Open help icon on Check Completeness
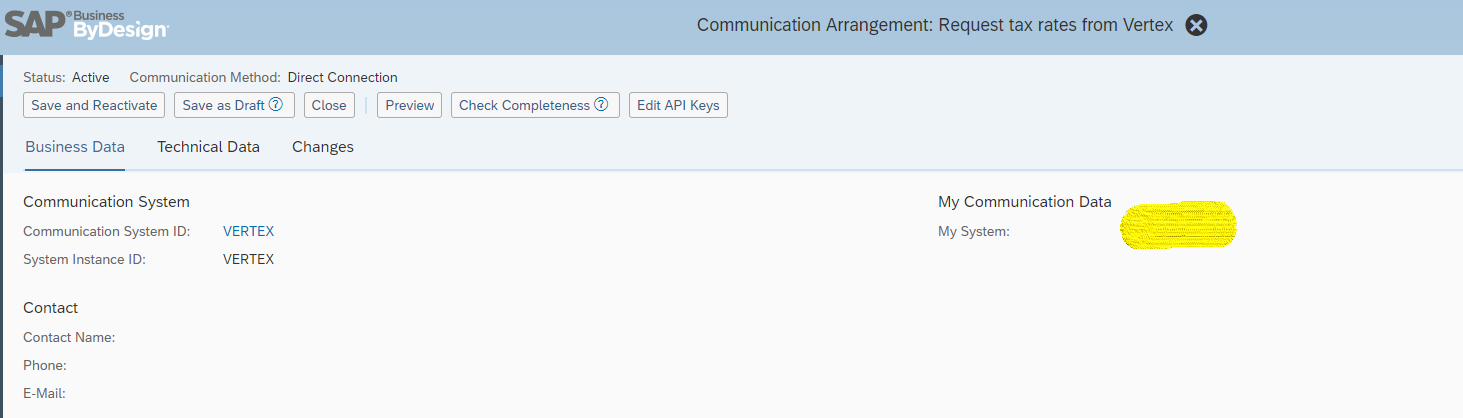 [601, 104]
